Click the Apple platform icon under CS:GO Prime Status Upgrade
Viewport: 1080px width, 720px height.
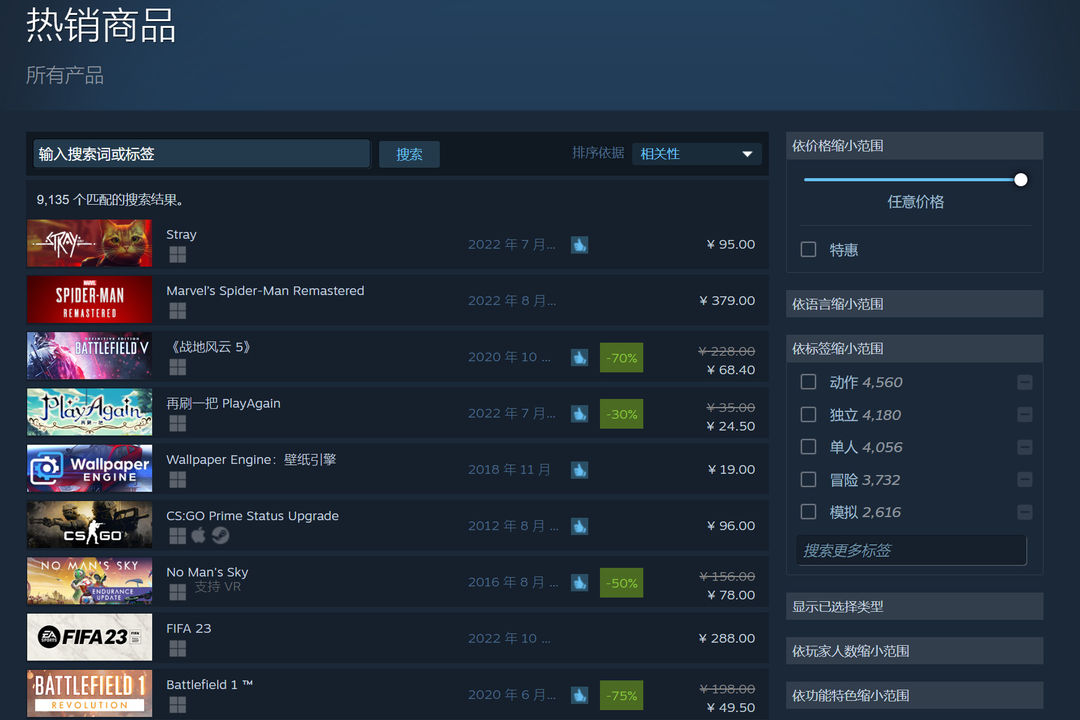198,535
